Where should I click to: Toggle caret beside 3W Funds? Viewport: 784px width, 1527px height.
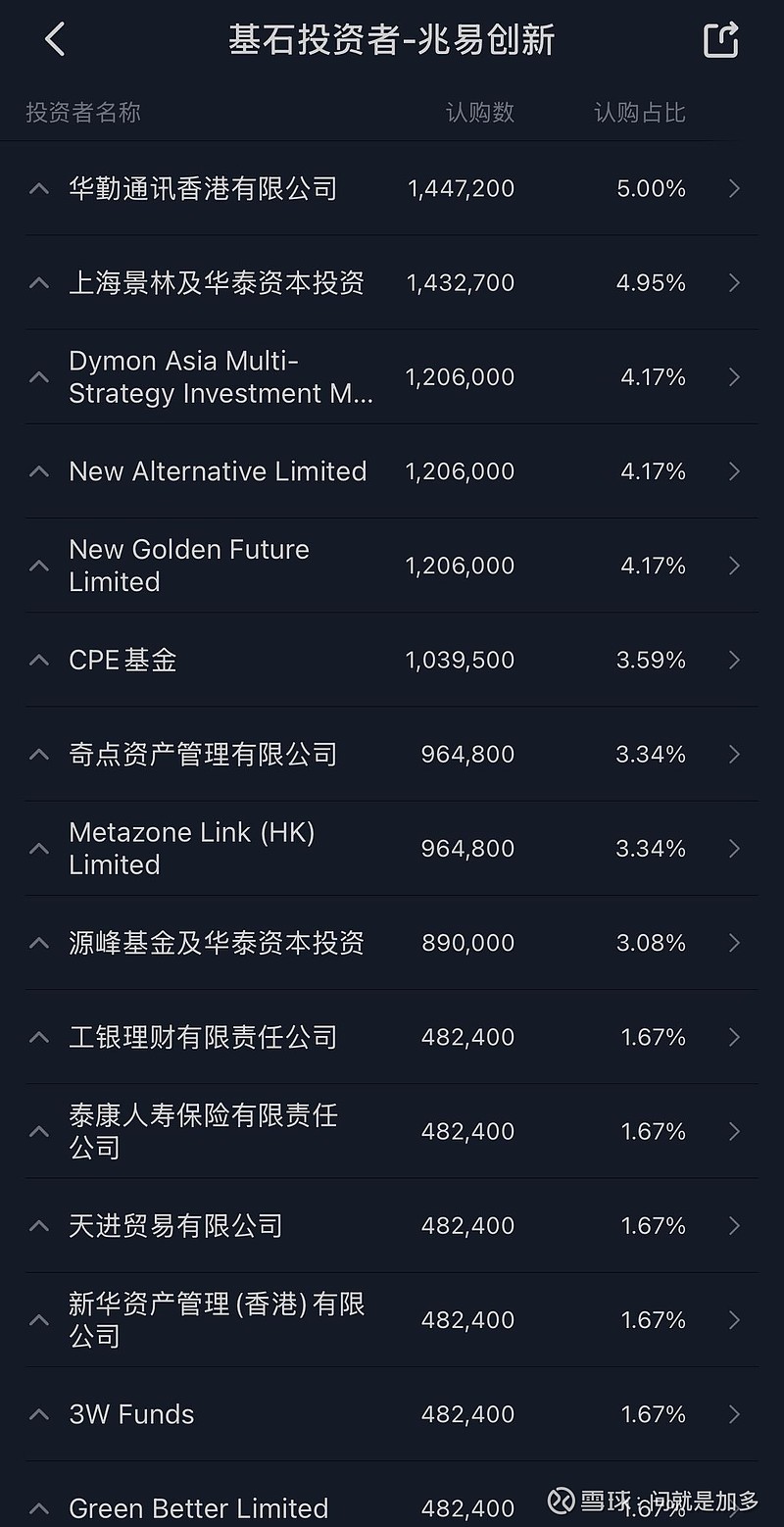[x=39, y=1414]
